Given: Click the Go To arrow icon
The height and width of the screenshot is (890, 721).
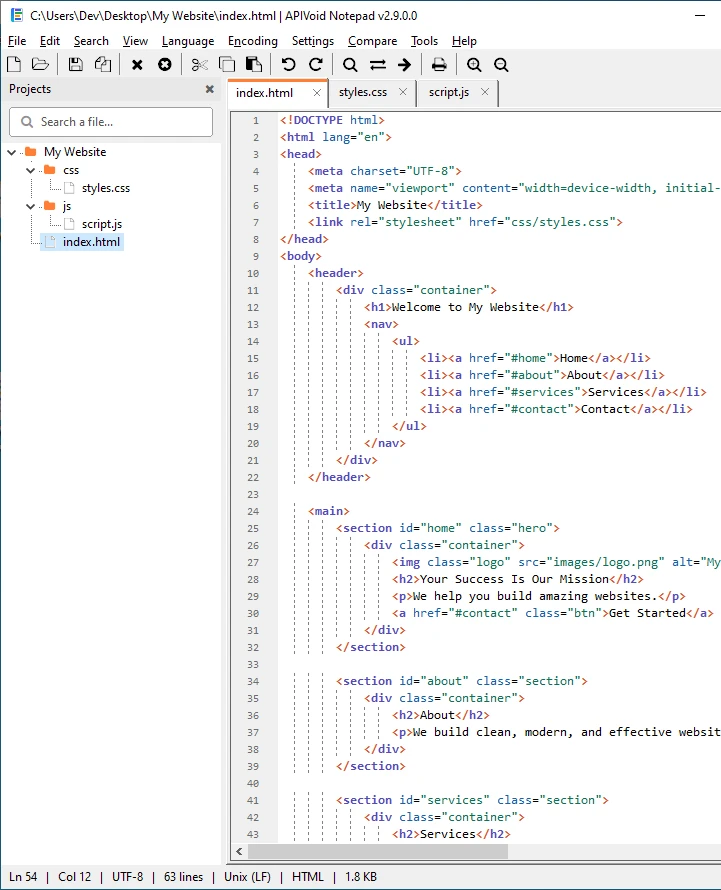Looking at the screenshot, I should click(x=404, y=65).
